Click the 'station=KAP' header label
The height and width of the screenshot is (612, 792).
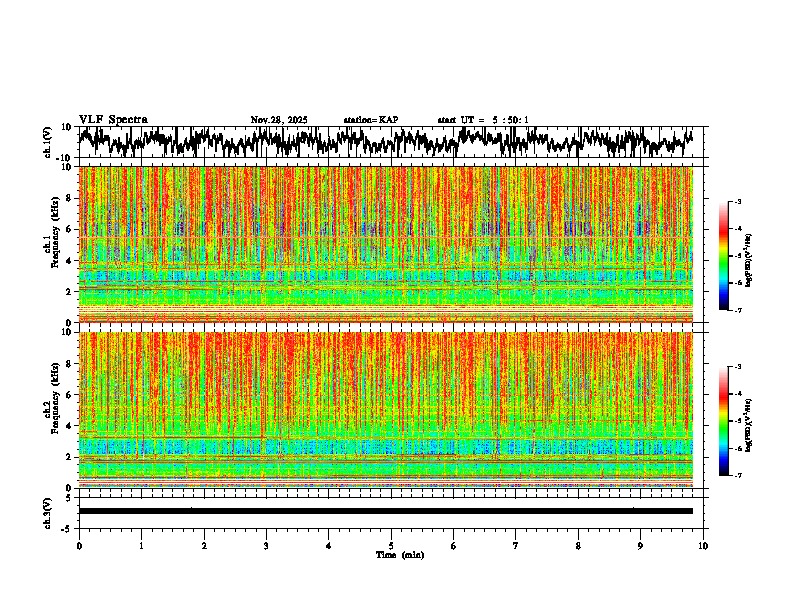click(371, 120)
